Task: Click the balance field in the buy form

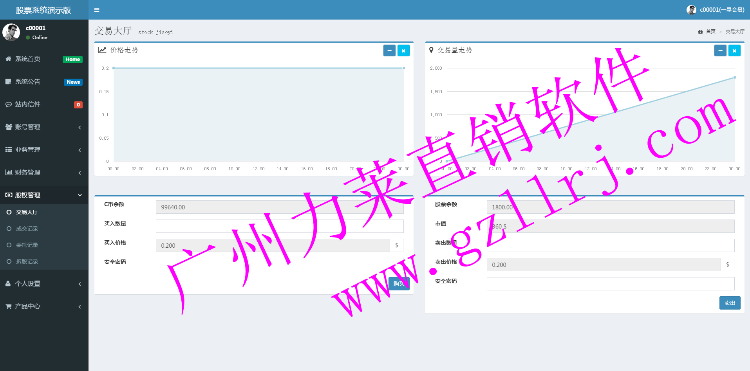Action: tap(280, 207)
